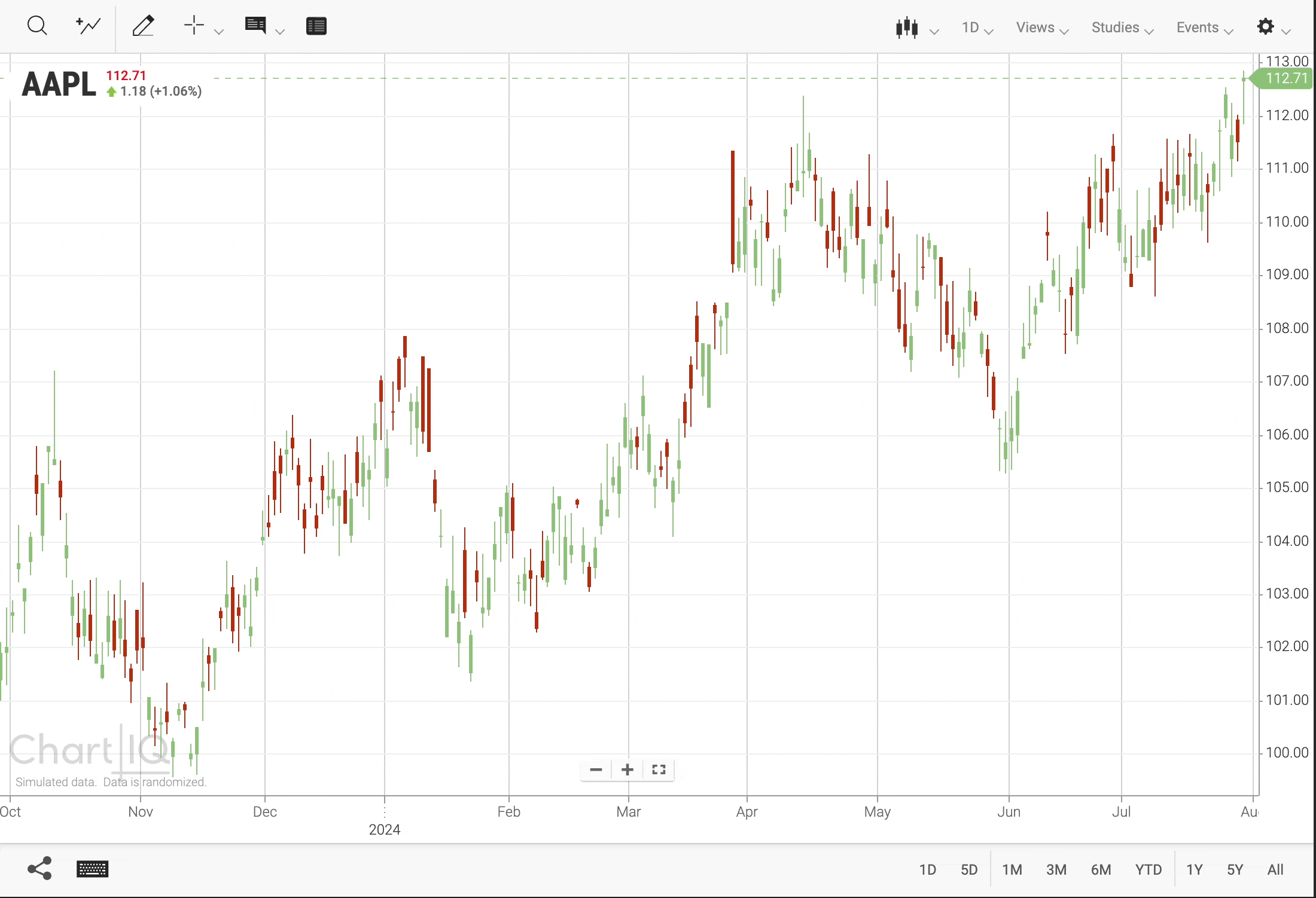Open the data table view icon
This screenshot has width=1316, height=898.
[316, 26]
